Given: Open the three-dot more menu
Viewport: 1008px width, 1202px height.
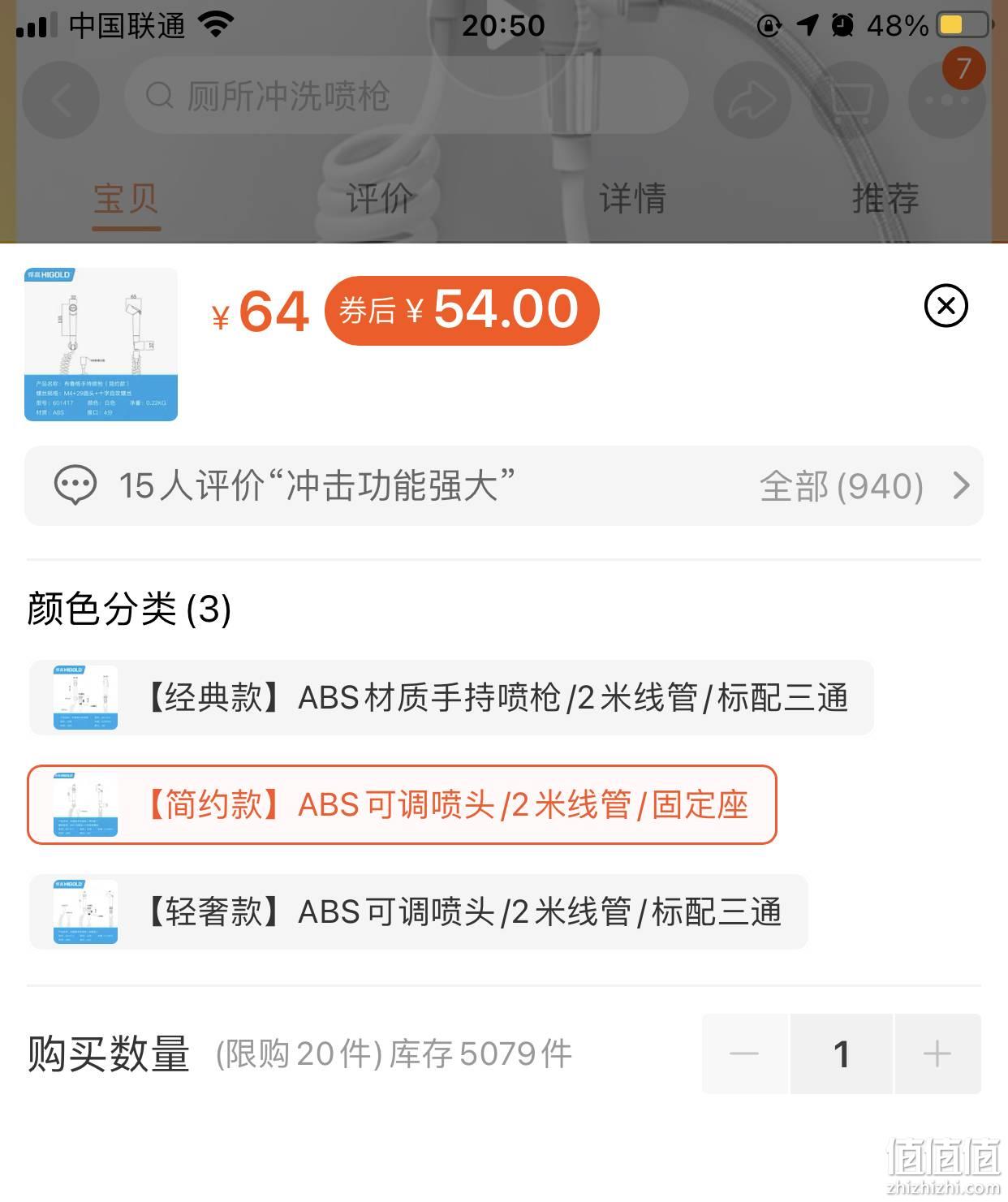Looking at the screenshot, I should click(x=946, y=99).
